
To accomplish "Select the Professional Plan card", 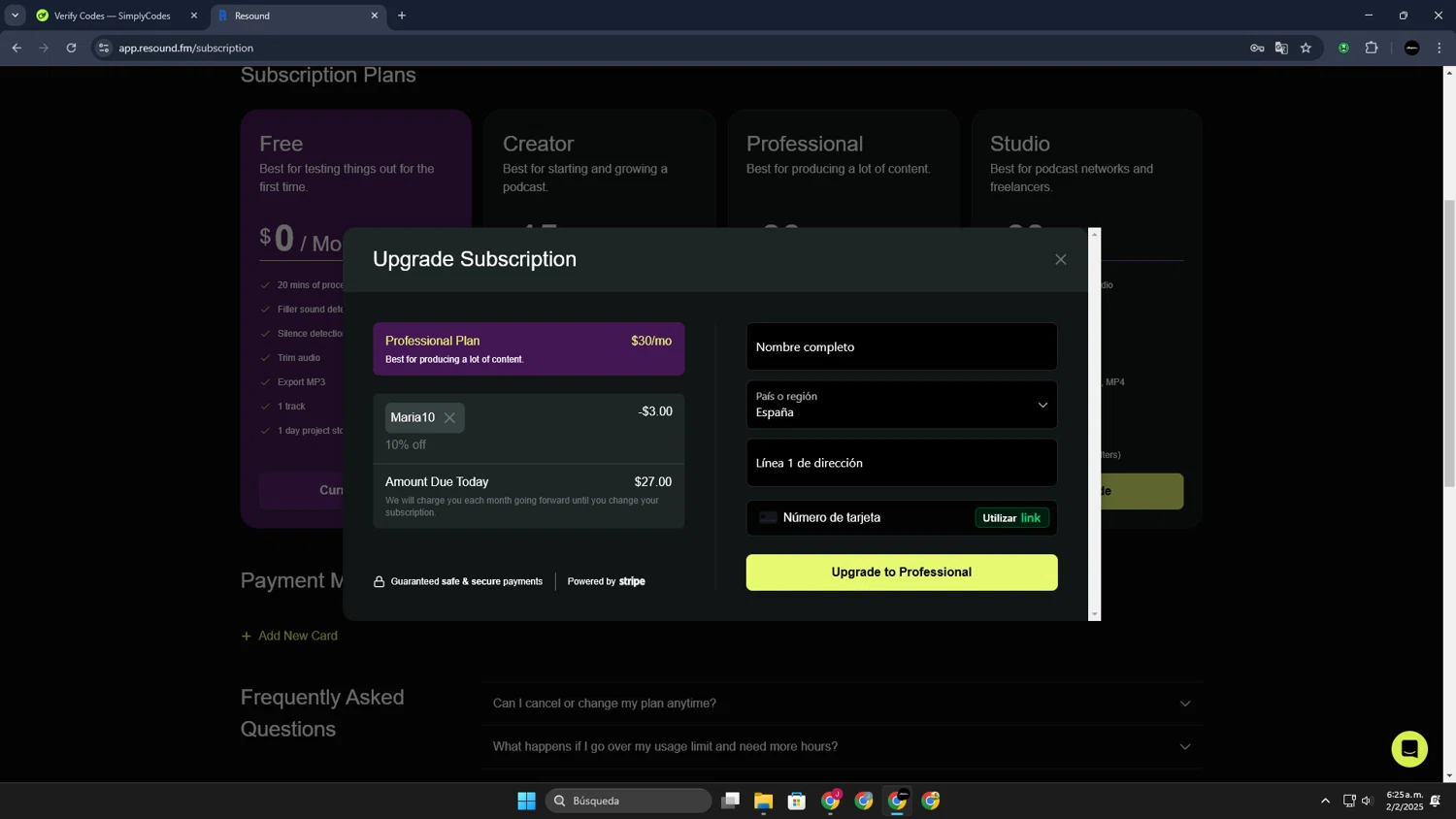I will coord(528,348).
